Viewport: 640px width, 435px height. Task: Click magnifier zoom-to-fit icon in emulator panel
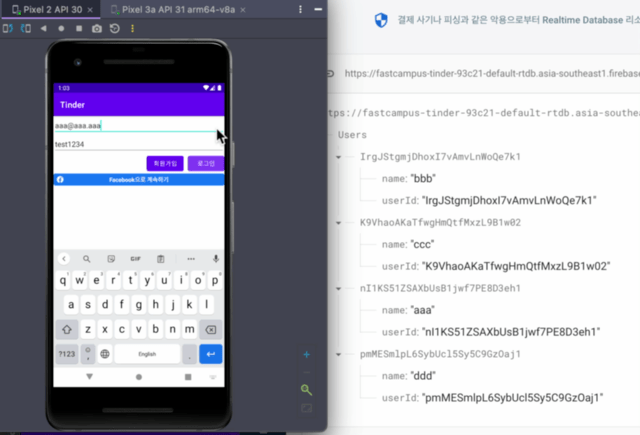[x=306, y=390]
